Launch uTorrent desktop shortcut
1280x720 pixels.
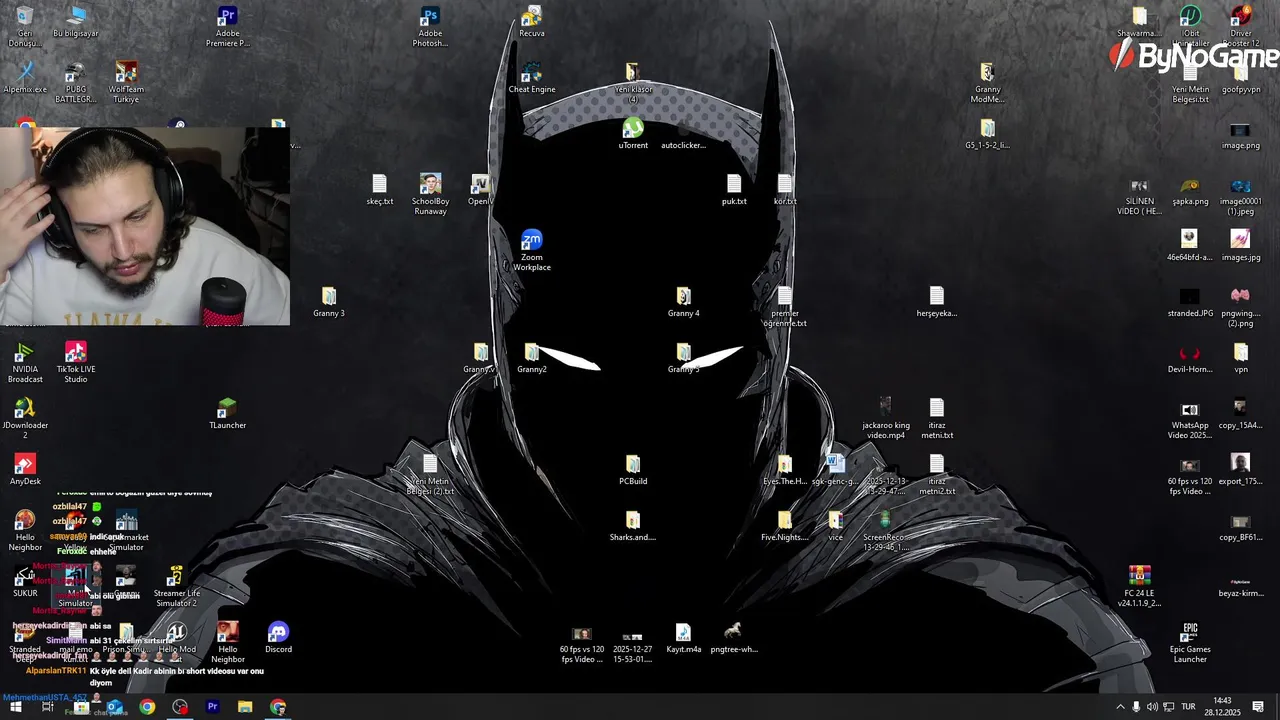pos(633,134)
